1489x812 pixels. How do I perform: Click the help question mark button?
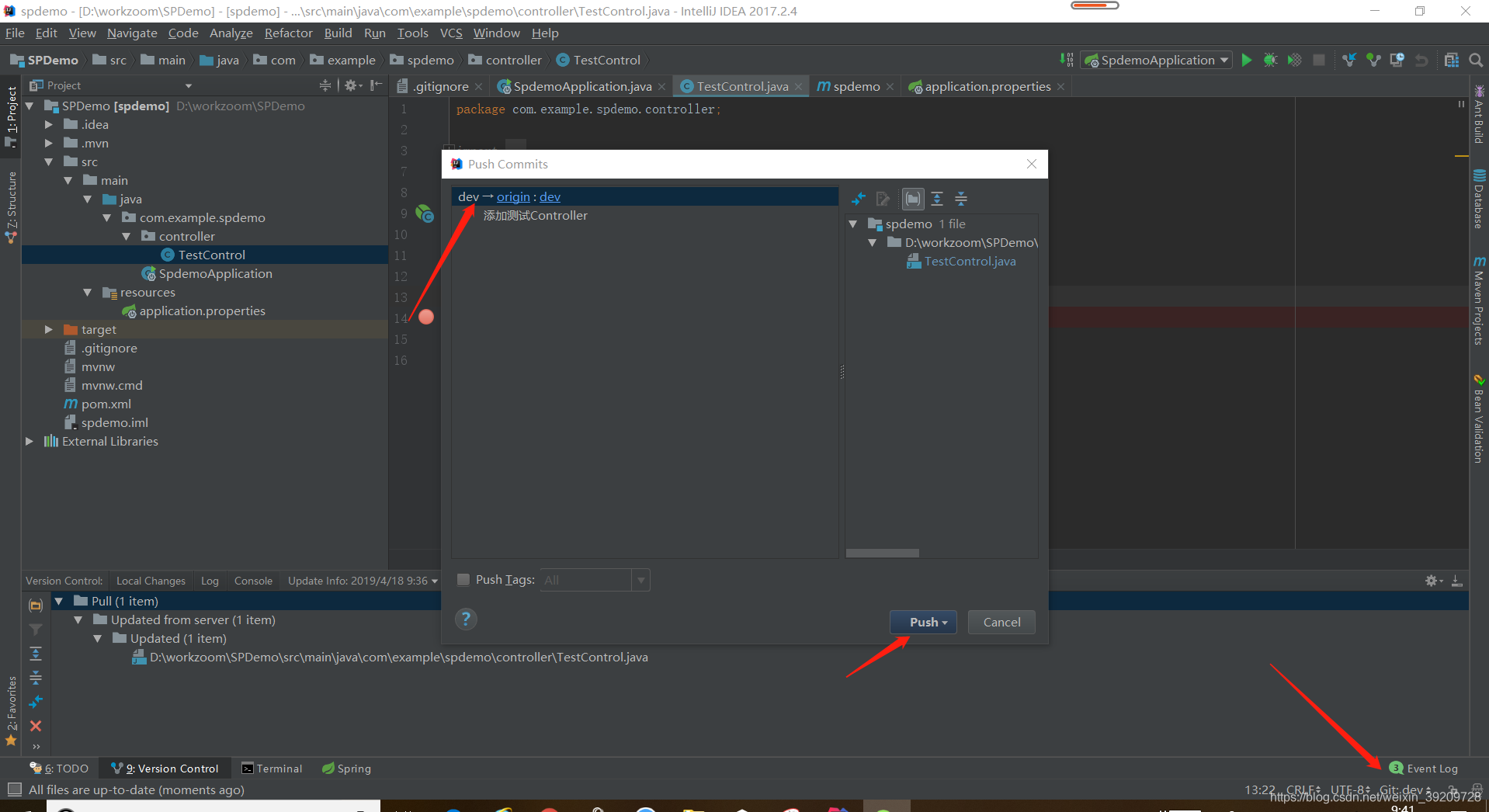(466, 619)
